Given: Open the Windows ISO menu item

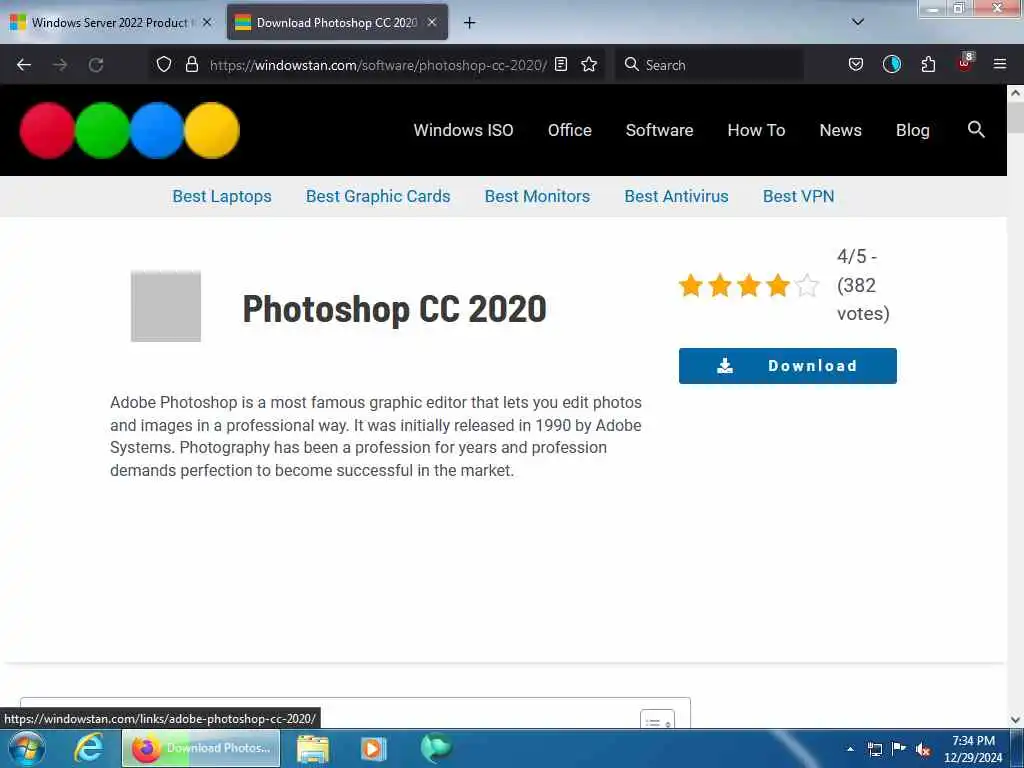Looking at the screenshot, I should click(463, 130).
